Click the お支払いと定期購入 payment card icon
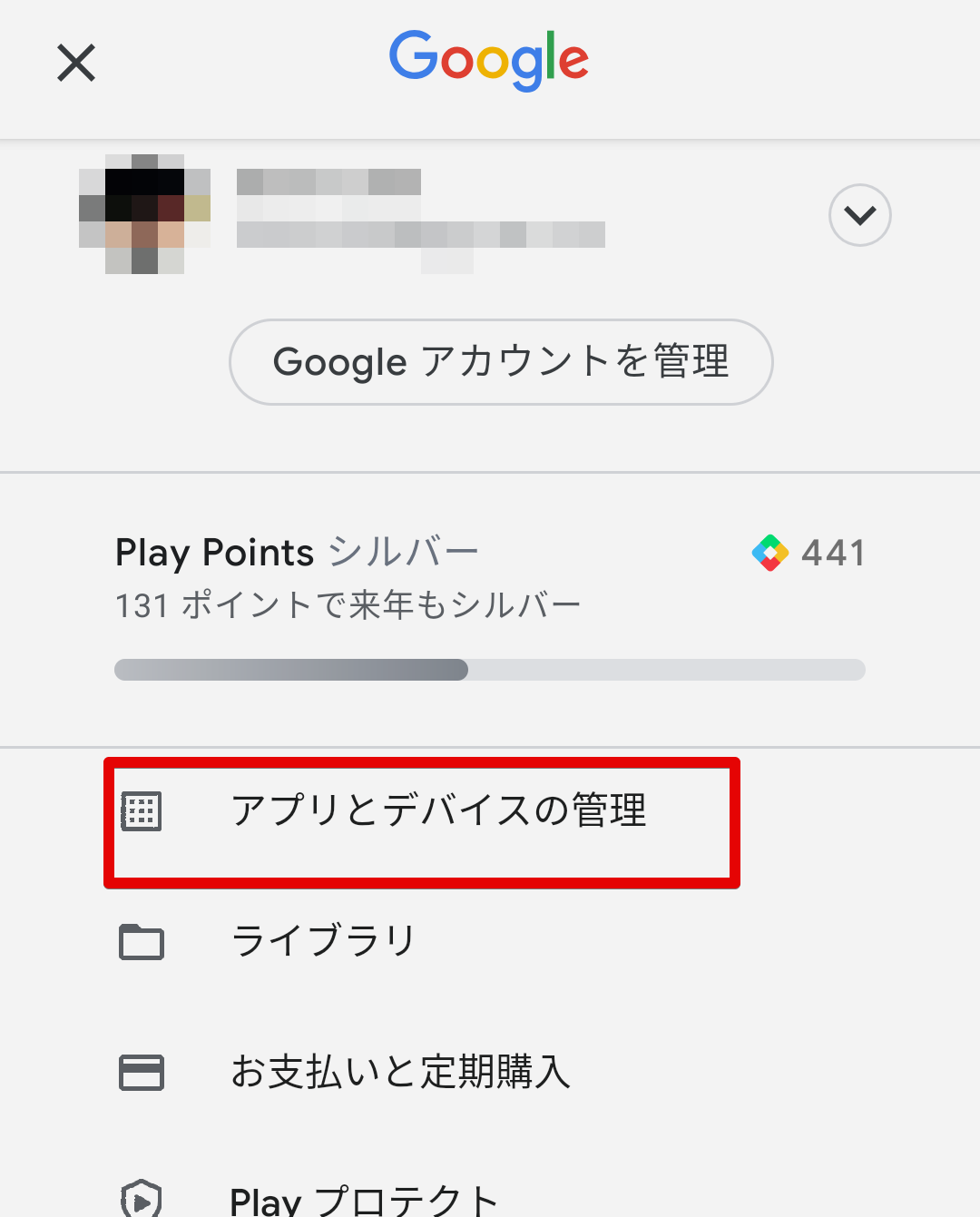This screenshot has height=1217, width=980. pos(141,1072)
